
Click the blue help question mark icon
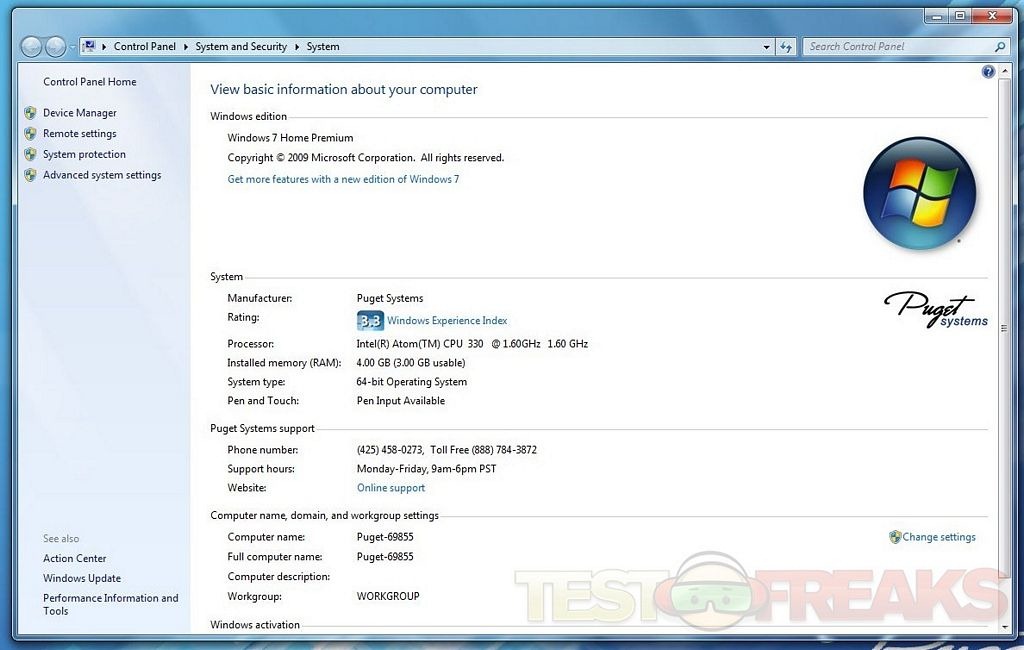click(988, 72)
